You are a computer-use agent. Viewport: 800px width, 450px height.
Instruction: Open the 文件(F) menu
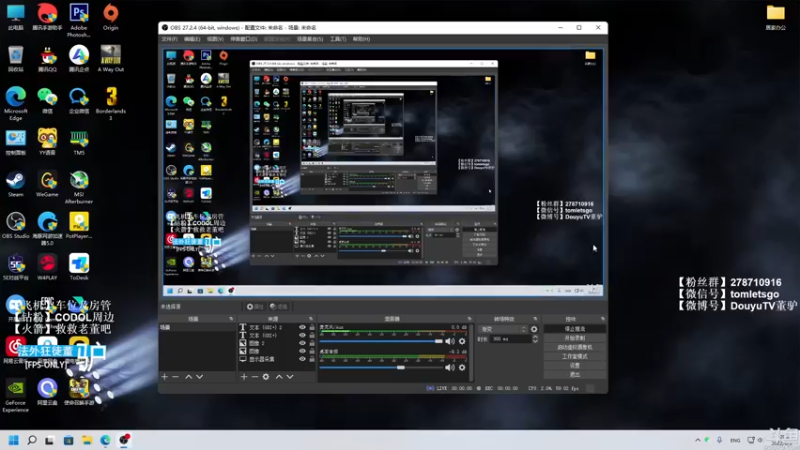pos(169,39)
